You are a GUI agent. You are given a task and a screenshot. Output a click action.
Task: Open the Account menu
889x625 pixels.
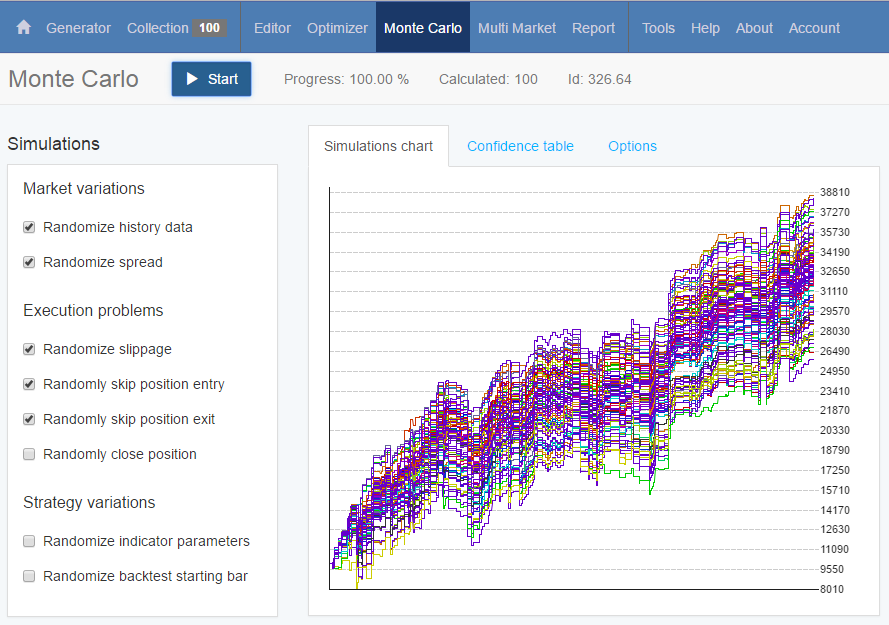(x=814, y=28)
